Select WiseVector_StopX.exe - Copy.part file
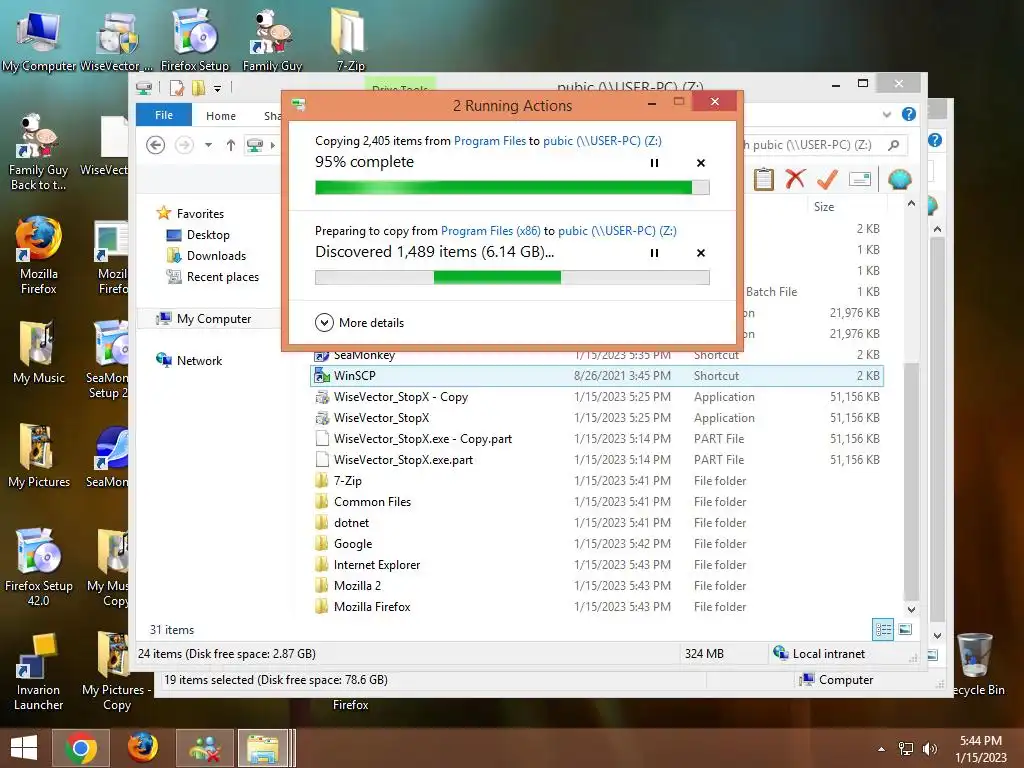1024x768 pixels. pyautogui.click(x=597, y=439)
